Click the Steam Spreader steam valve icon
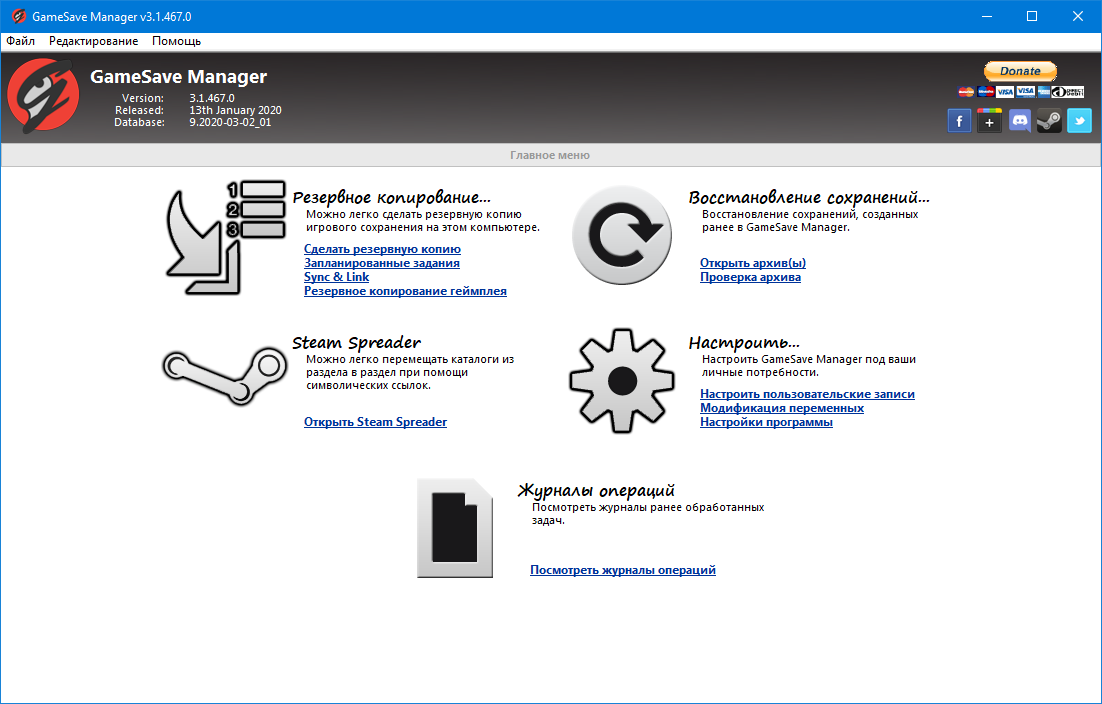Viewport: 1102px width, 704px height. click(x=224, y=375)
